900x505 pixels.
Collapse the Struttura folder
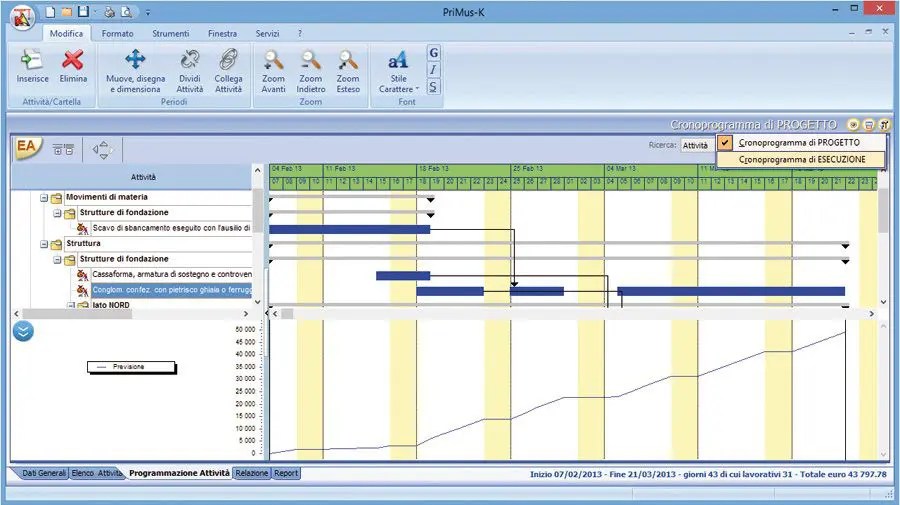tap(44, 244)
